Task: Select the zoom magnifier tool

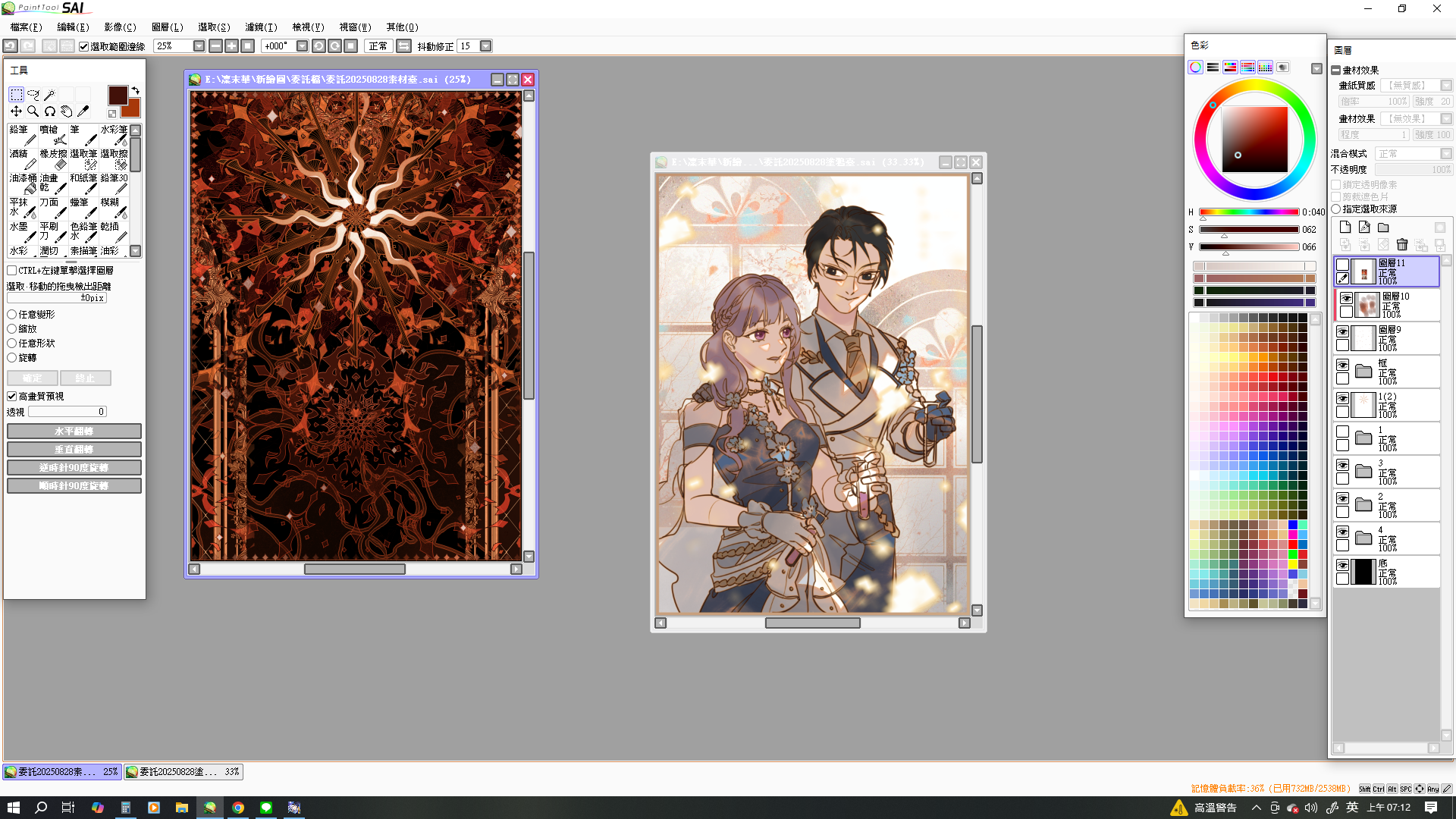Action: coord(33,111)
